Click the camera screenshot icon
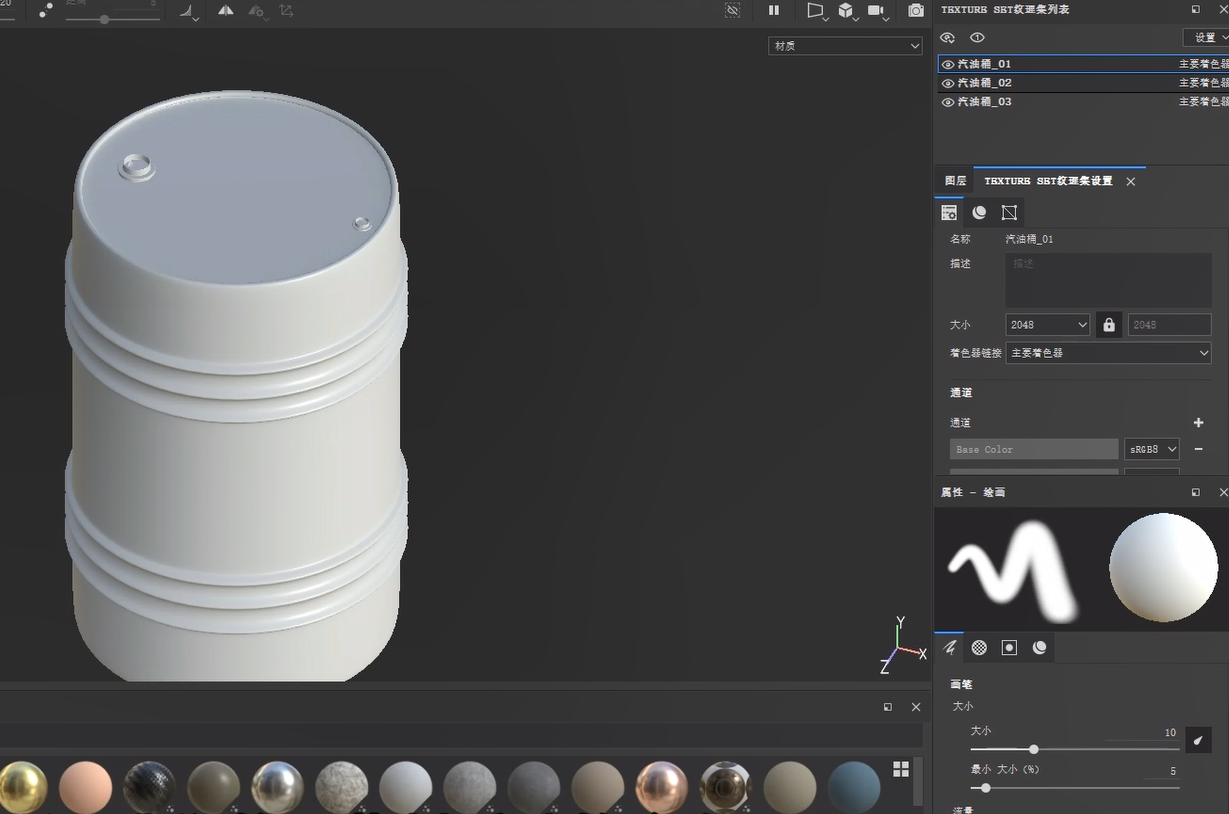This screenshot has height=814, width=1229. (915, 10)
